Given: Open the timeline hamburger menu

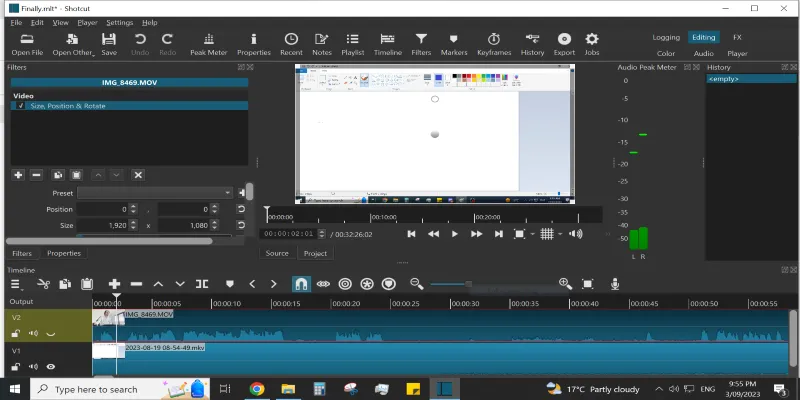Looking at the screenshot, I should click(16, 284).
